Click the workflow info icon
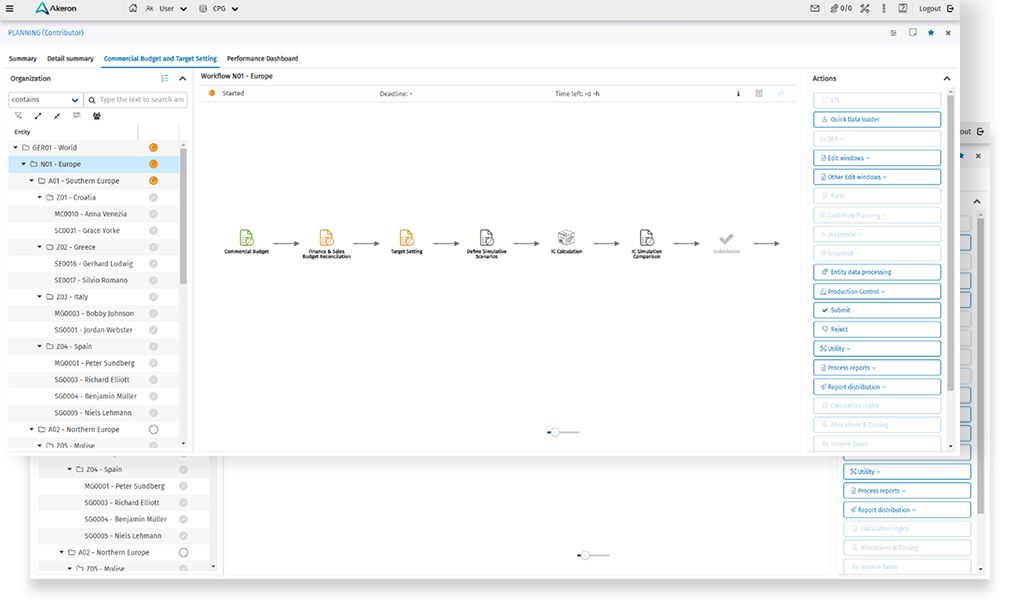Viewport: 1024px width, 612px height. [x=738, y=94]
